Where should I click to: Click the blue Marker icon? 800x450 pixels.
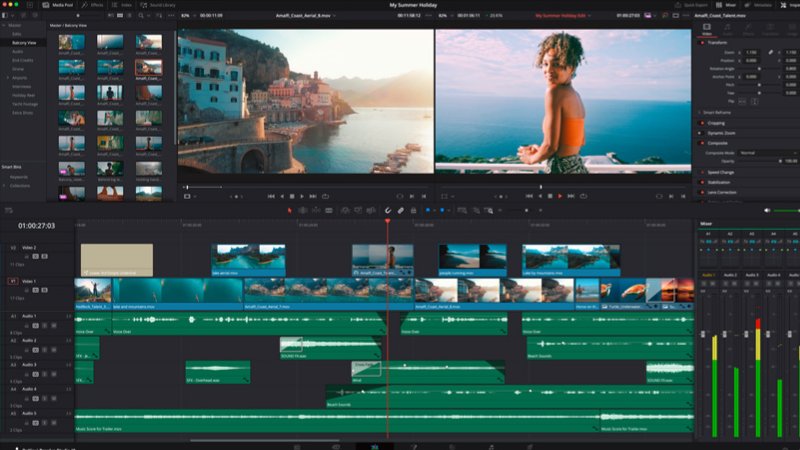[x=442, y=210]
